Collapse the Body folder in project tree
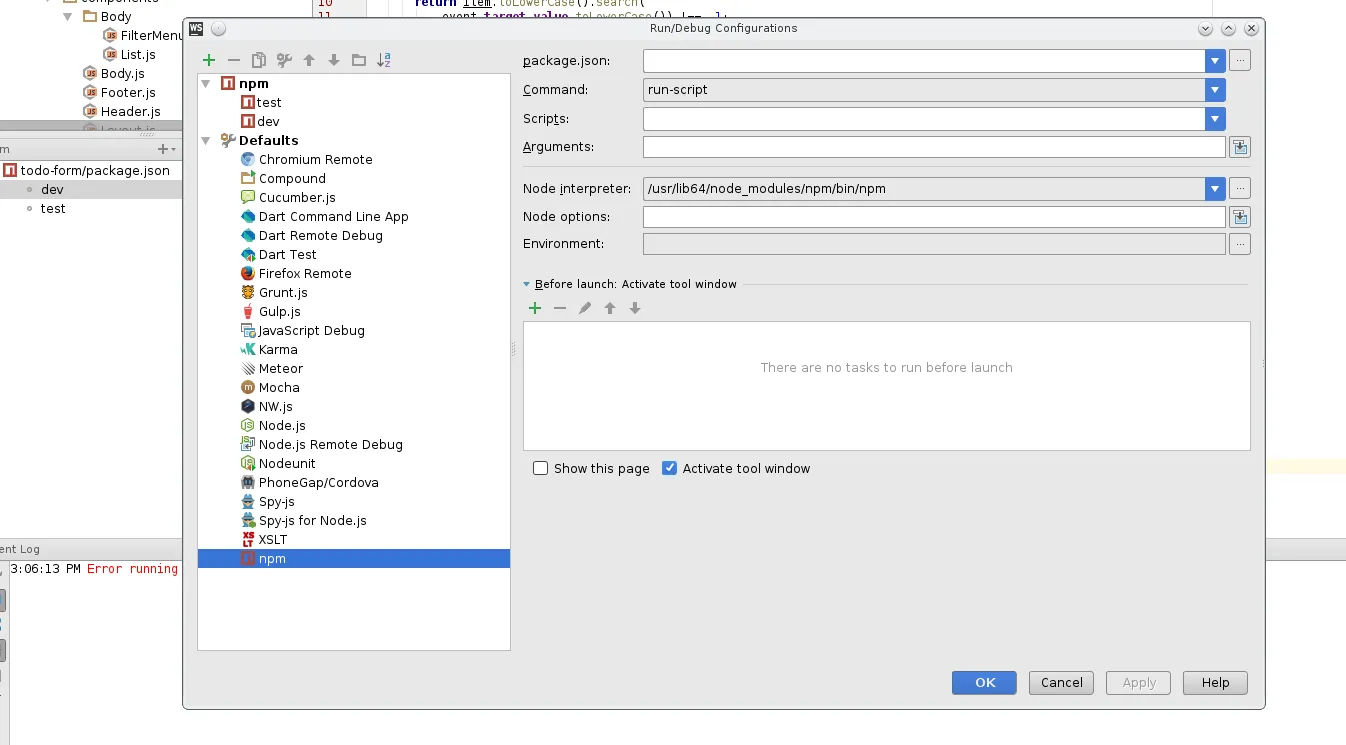1346x745 pixels. click(x=68, y=16)
